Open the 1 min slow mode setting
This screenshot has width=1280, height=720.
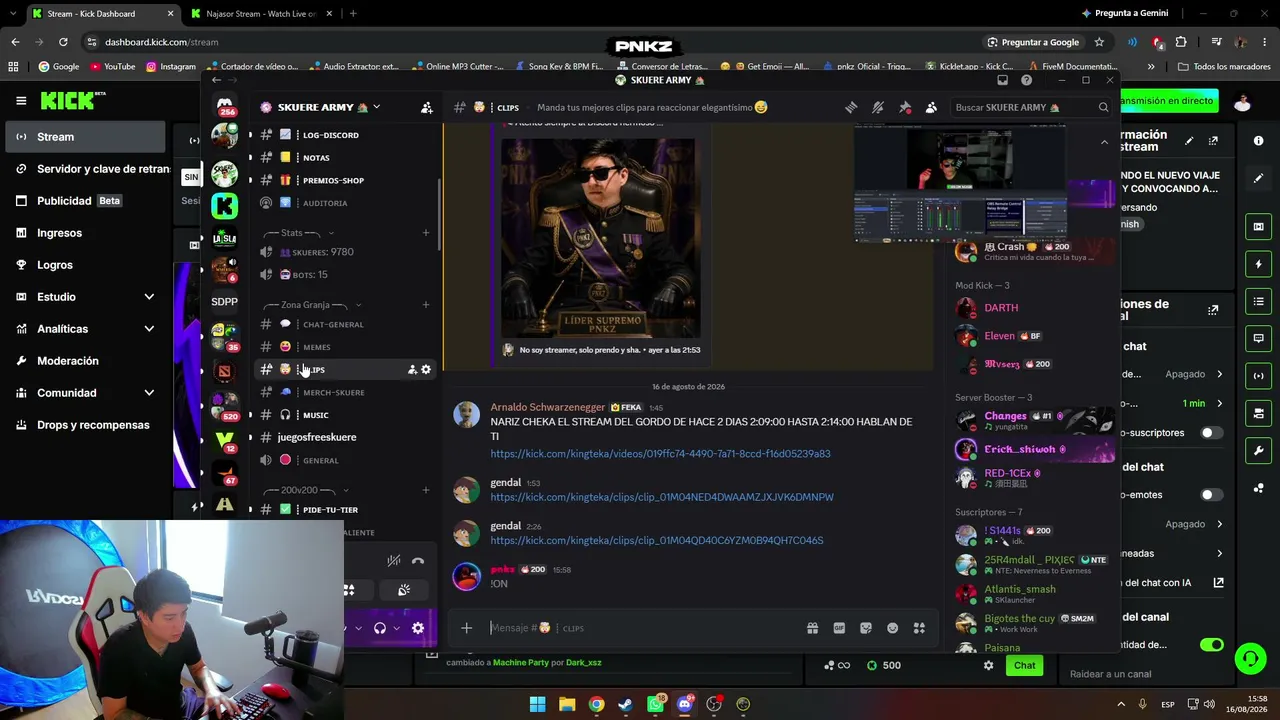coord(1203,403)
